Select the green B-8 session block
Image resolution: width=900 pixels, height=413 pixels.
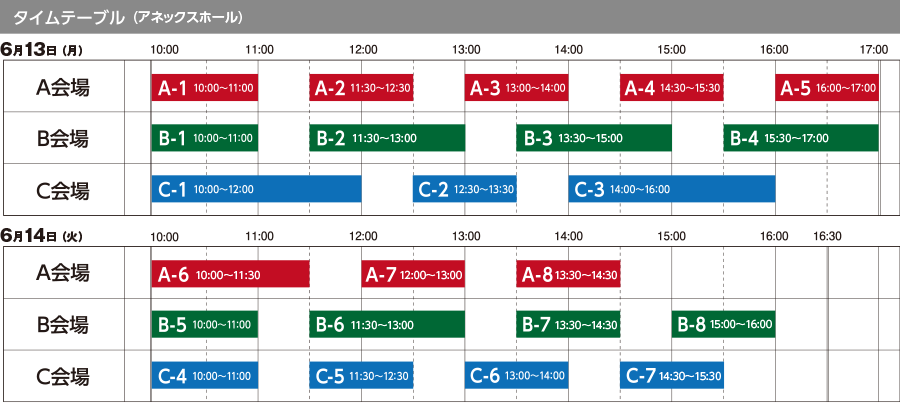click(723, 324)
